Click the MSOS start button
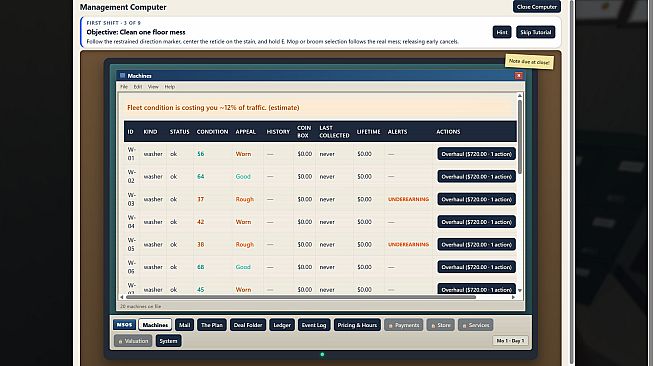Screen dimensions: 654x366 point(124,325)
